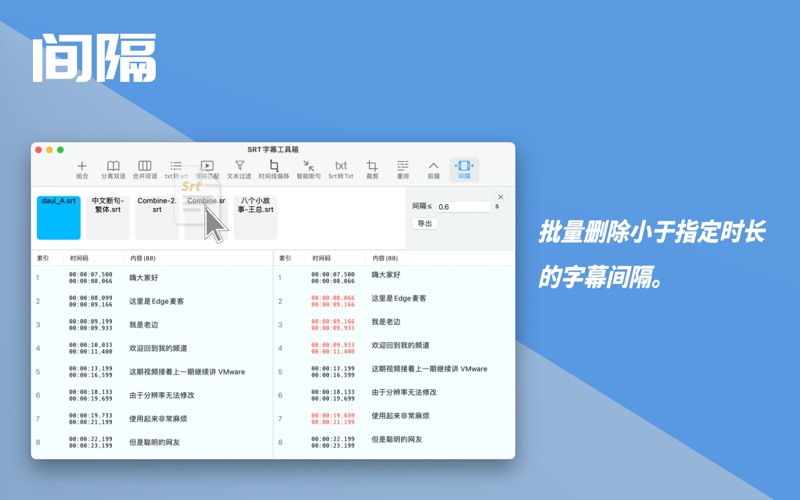Click the right pane 索引 column header
Image resolution: width=800 pixels, height=500 pixels.
(x=285, y=258)
